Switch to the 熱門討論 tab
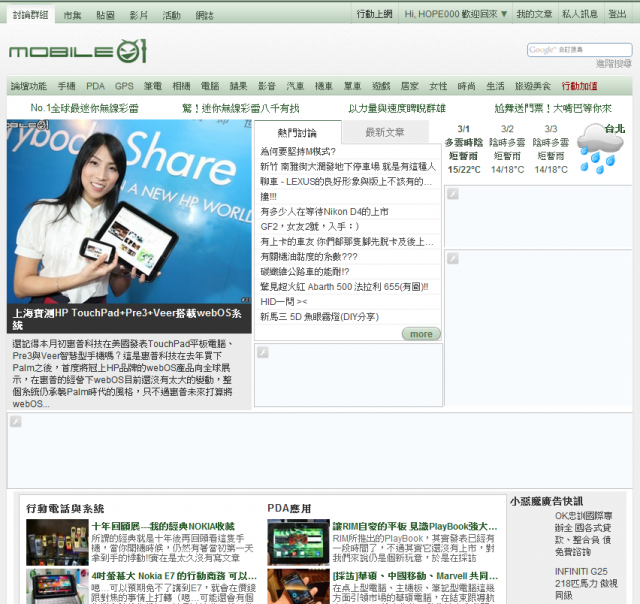The height and width of the screenshot is (604, 640). pos(297,132)
